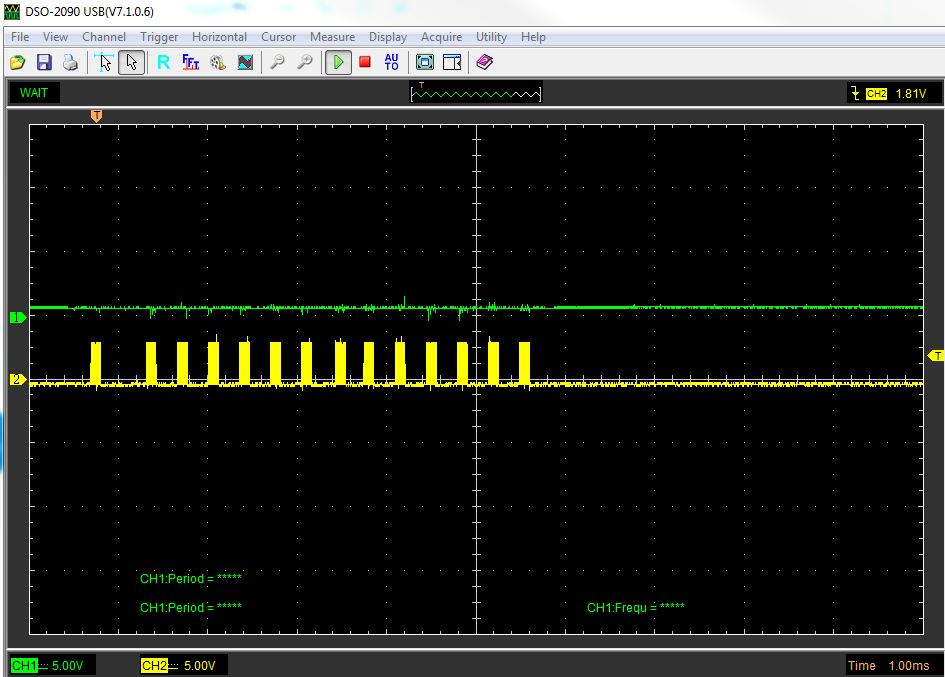Click the second magnifier zoom icon
945x677 pixels.
coord(305,62)
